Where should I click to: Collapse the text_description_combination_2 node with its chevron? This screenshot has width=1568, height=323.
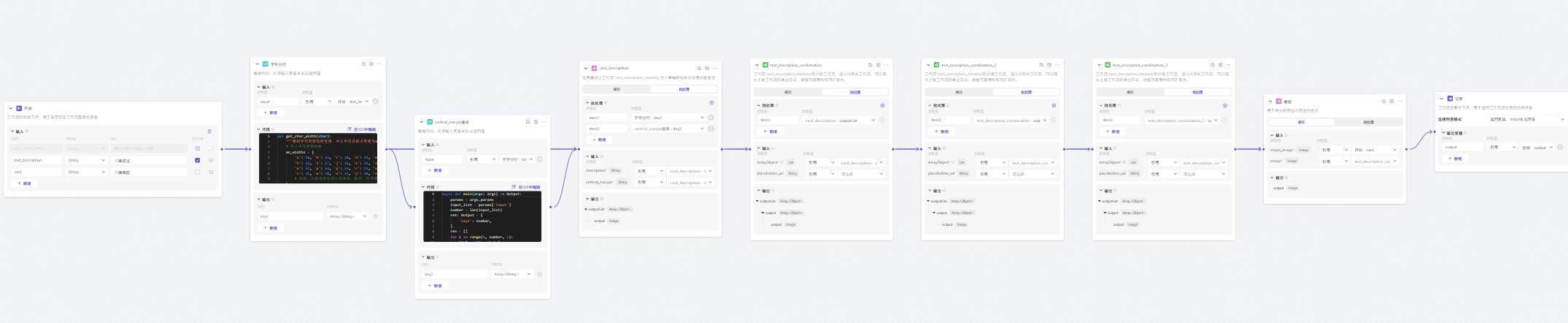click(x=928, y=65)
